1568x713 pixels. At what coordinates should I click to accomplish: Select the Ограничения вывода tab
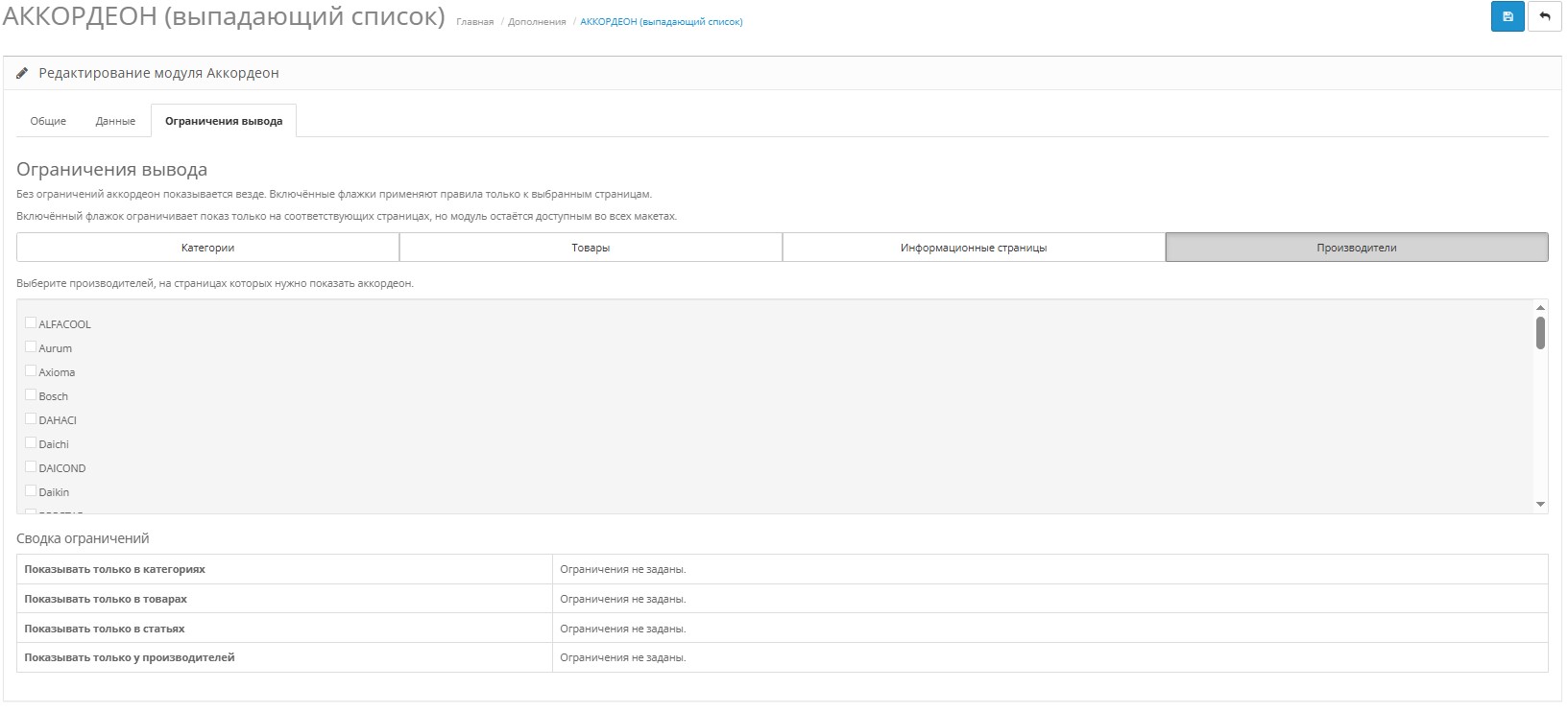224,121
